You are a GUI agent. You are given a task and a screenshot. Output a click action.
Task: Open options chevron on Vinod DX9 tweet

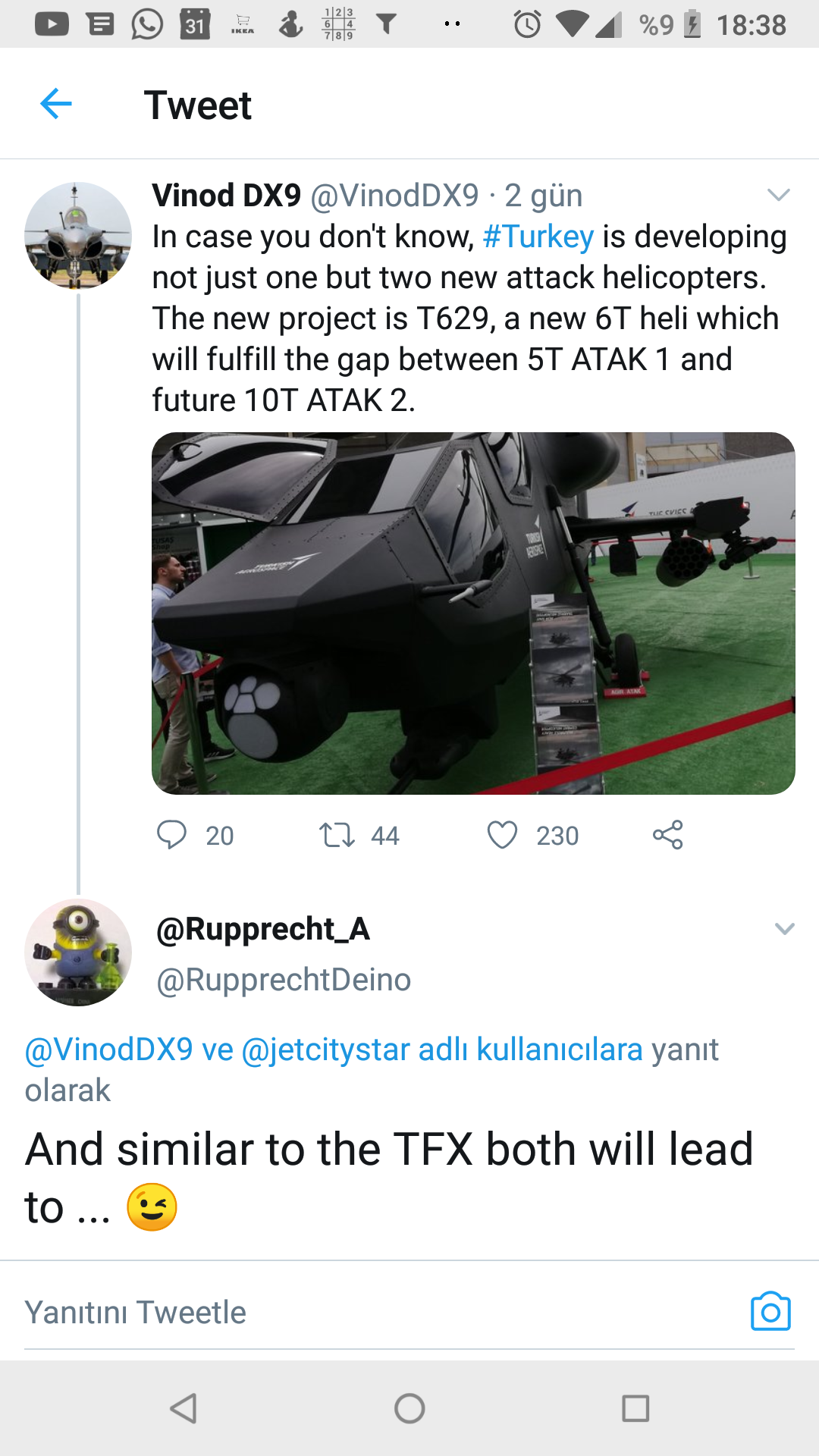pyautogui.click(x=779, y=195)
